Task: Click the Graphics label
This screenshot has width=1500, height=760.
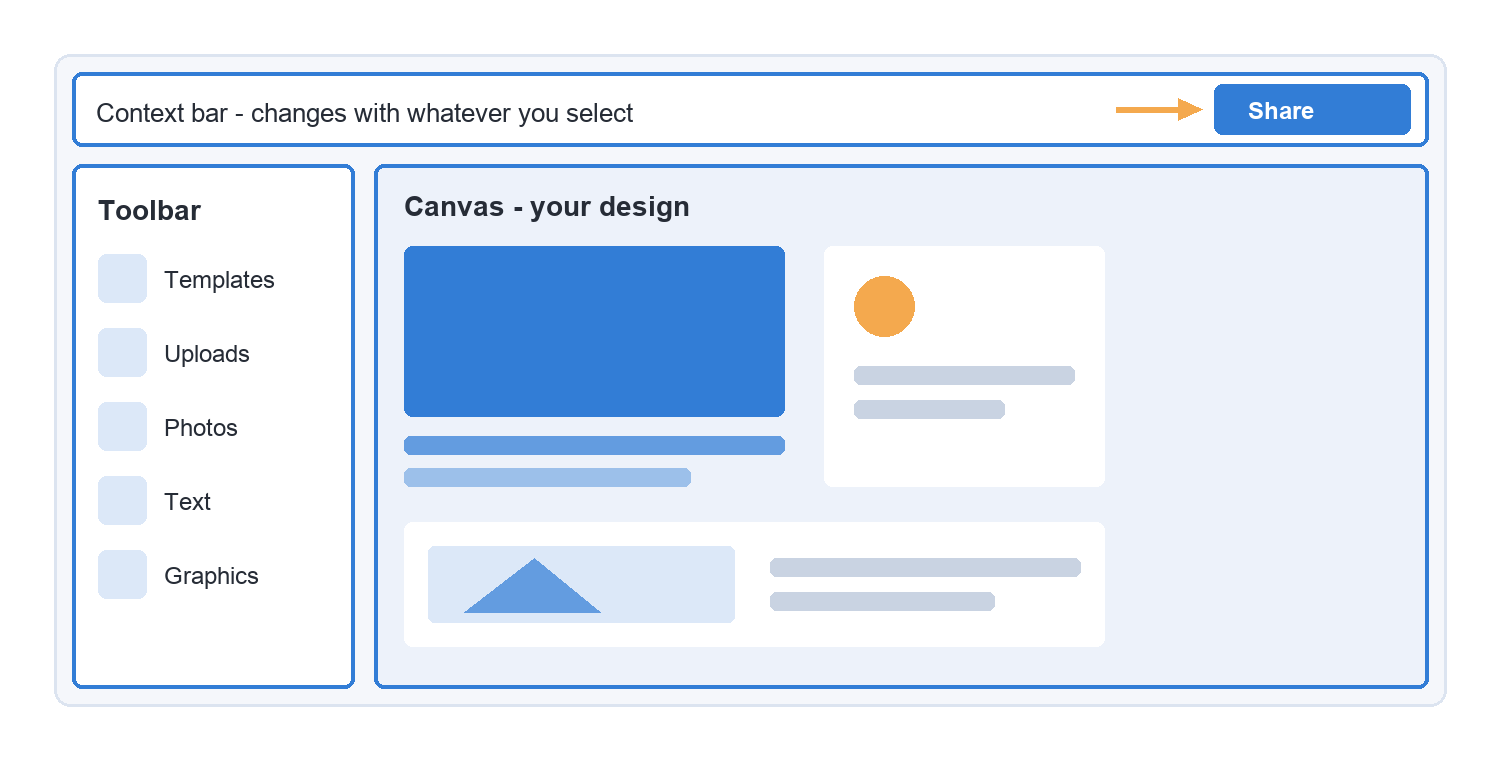Action: click(211, 576)
